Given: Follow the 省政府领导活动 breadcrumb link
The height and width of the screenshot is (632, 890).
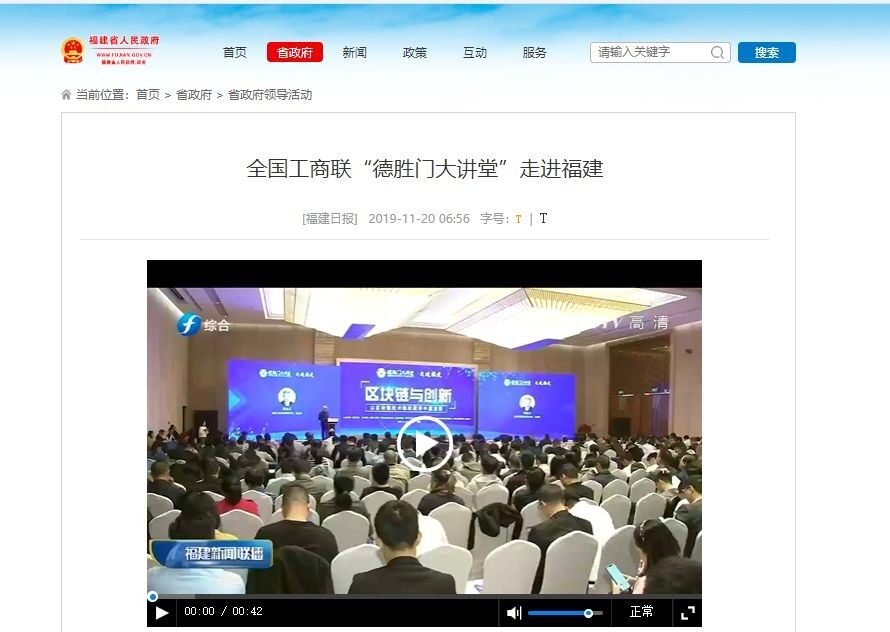Looking at the screenshot, I should pyautogui.click(x=270, y=95).
